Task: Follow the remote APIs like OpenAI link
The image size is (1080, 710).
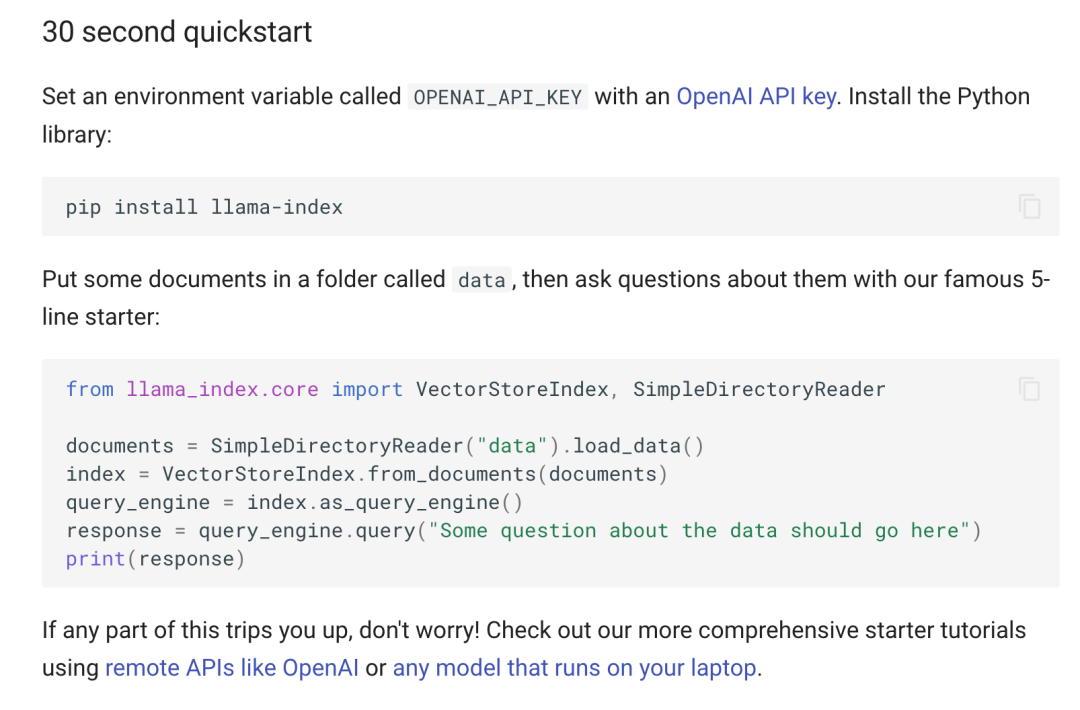Action: [232, 667]
